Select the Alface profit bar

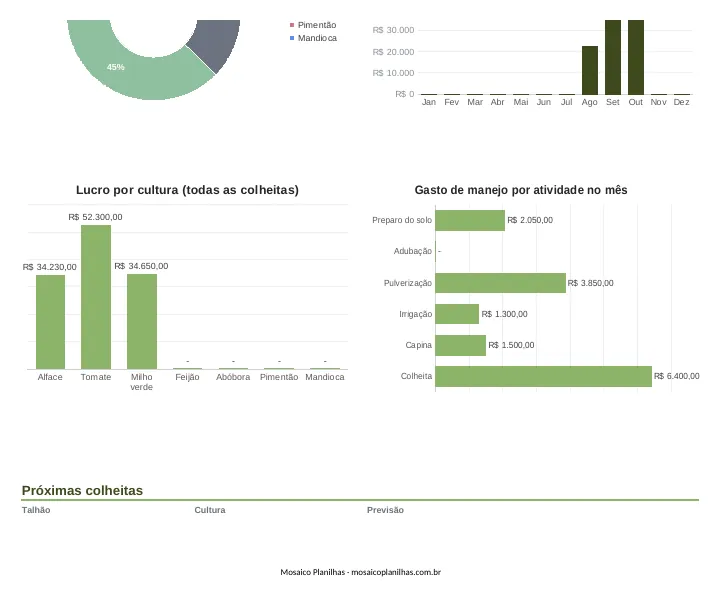tap(51, 322)
